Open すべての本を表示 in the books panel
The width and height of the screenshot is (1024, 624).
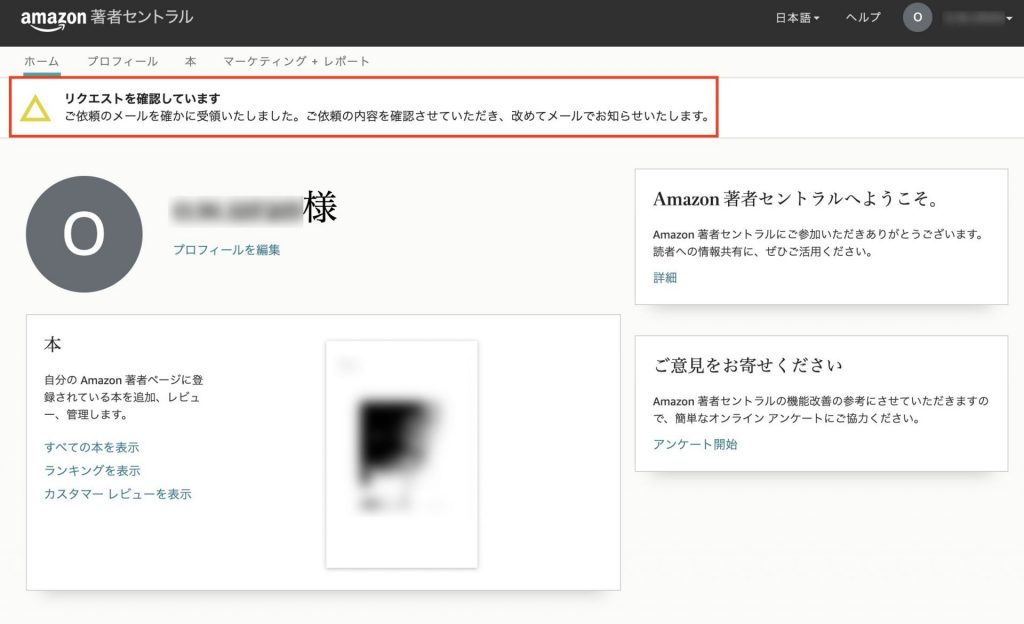[90, 447]
